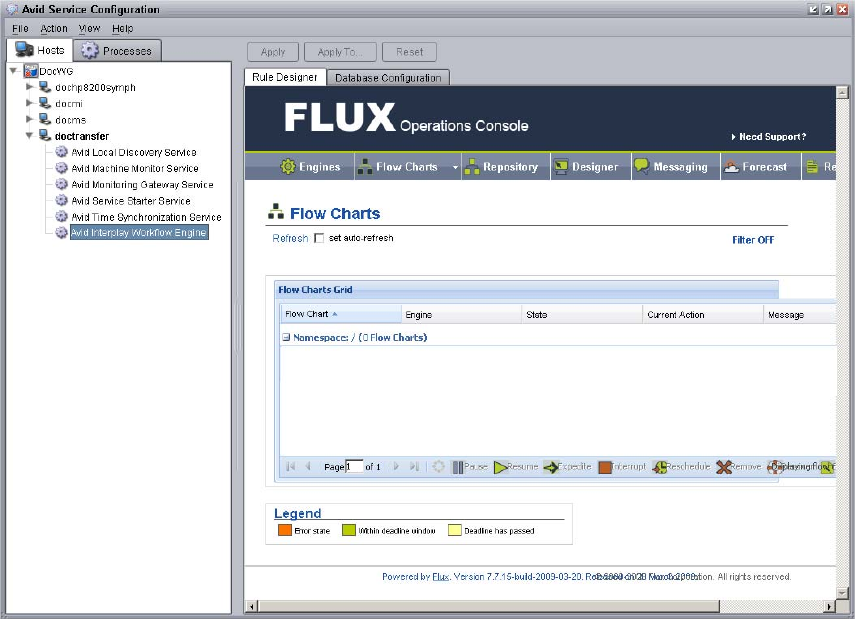The width and height of the screenshot is (855, 619).
Task: Click the Expedite flow chart button
Action: tap(568, 467)
